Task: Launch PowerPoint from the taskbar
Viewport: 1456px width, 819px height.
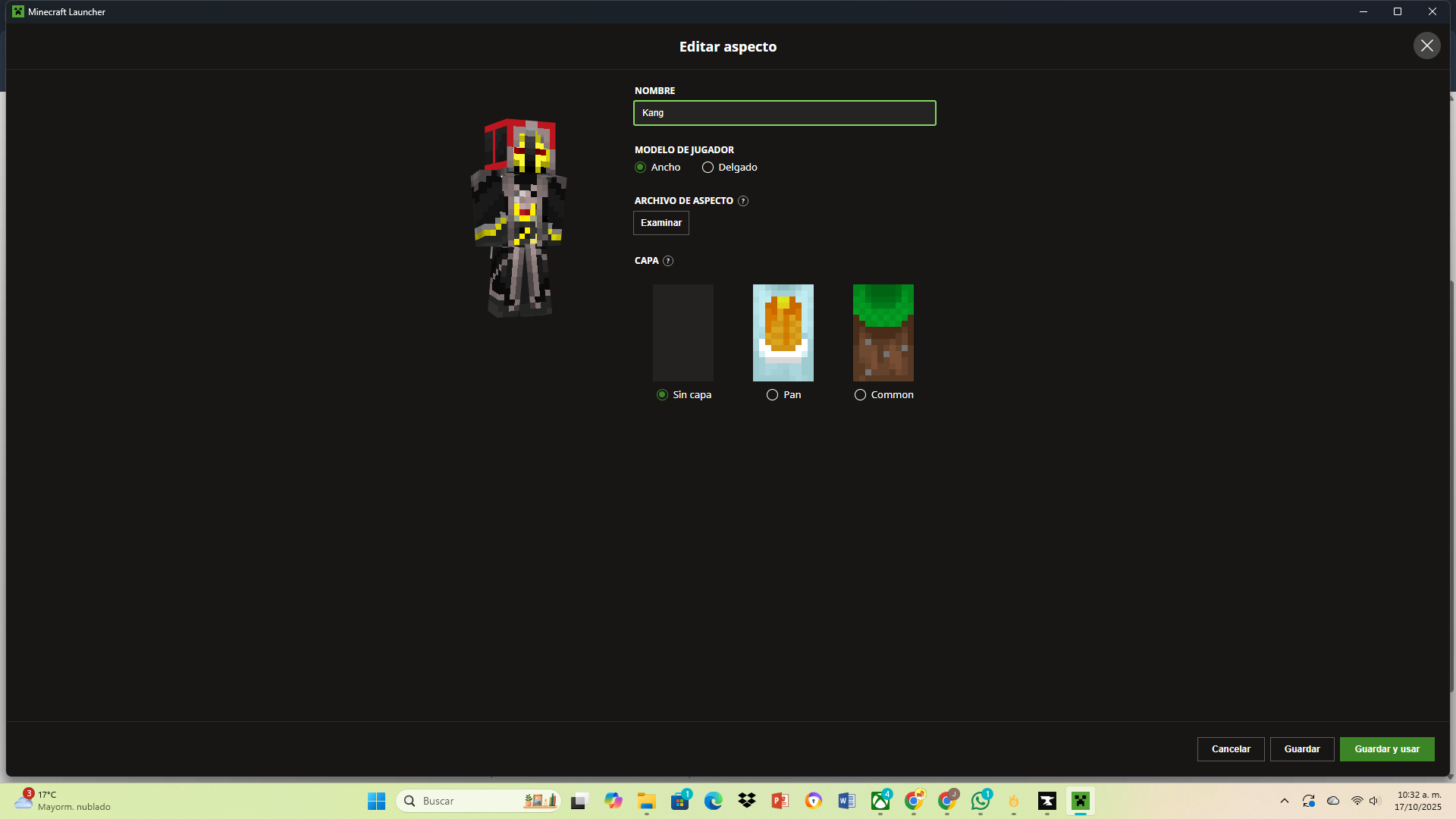Action: point(780,801)
